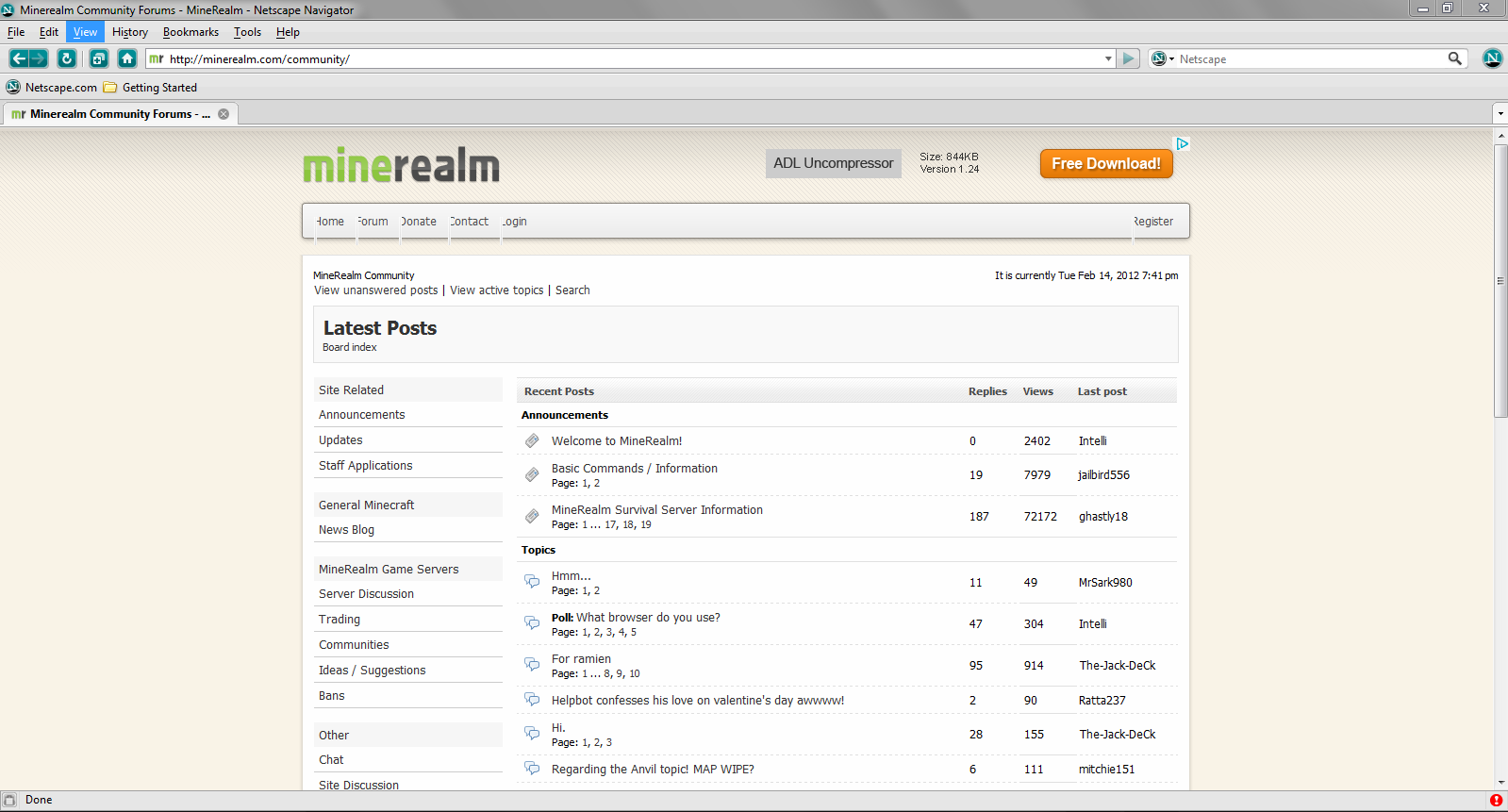Open the search engine selector dropdown

(1163, 58)
